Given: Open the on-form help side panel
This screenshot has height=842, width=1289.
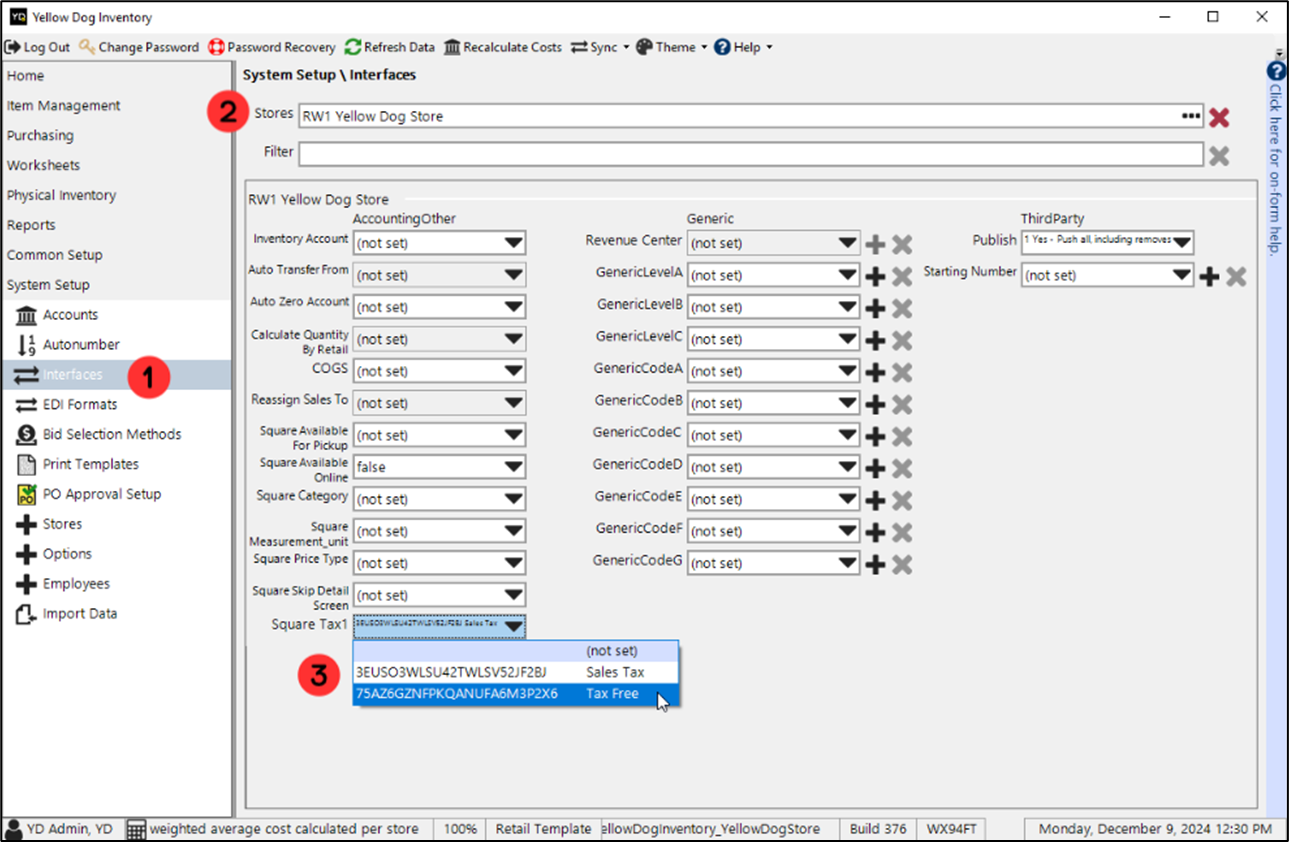Looking at the screenshot, I should (x=1276, y=160).
